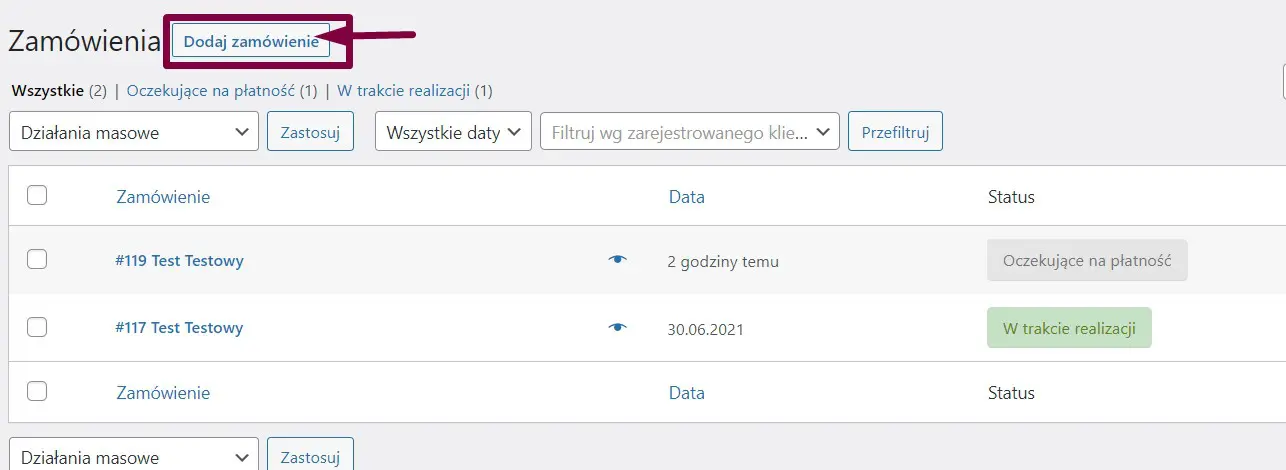Viewport: 1286px width, 470px height.
Task: Open the top Działania masowe dropdown
Action: [134, 132]
